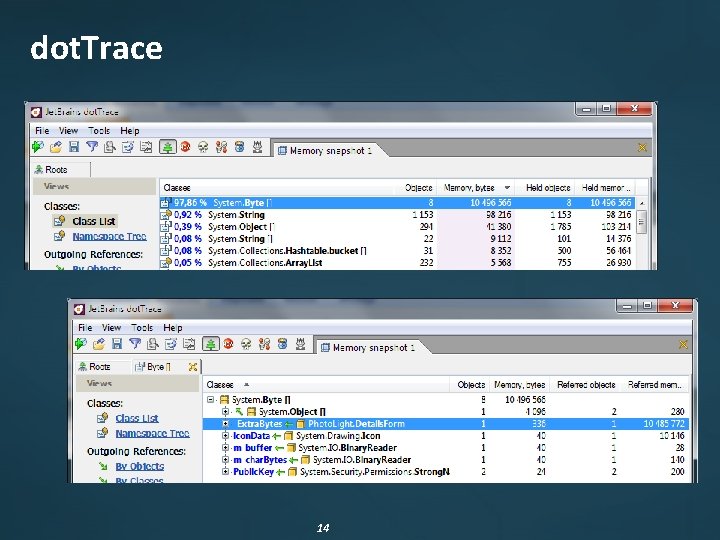The height and width of the screenshot is (540, 720).
Task: Click filter funnel icon in bottom window toolbar
Action: click(x=135, y=343)
